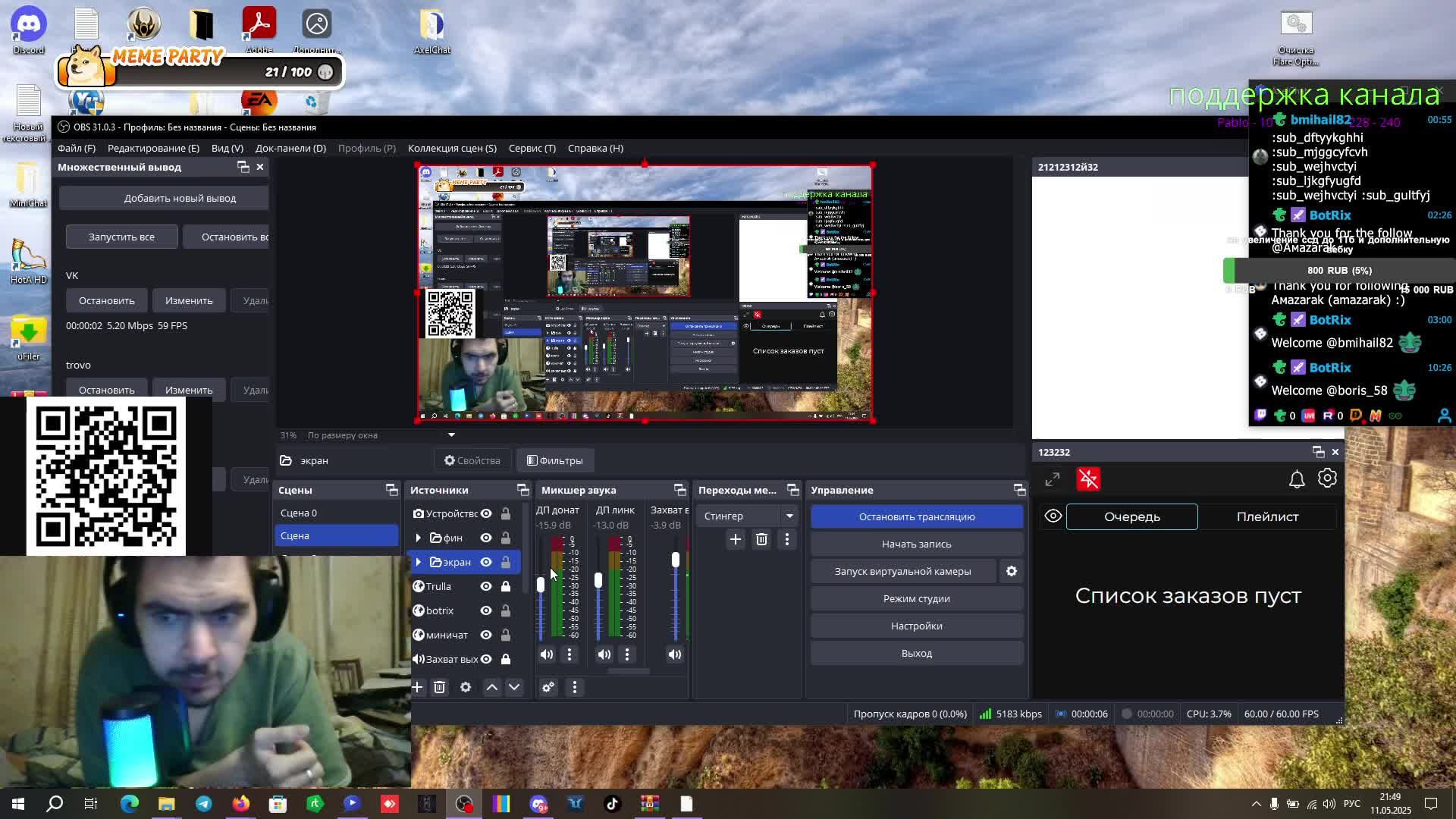Add a new source with plus icon

pos(417,687)
